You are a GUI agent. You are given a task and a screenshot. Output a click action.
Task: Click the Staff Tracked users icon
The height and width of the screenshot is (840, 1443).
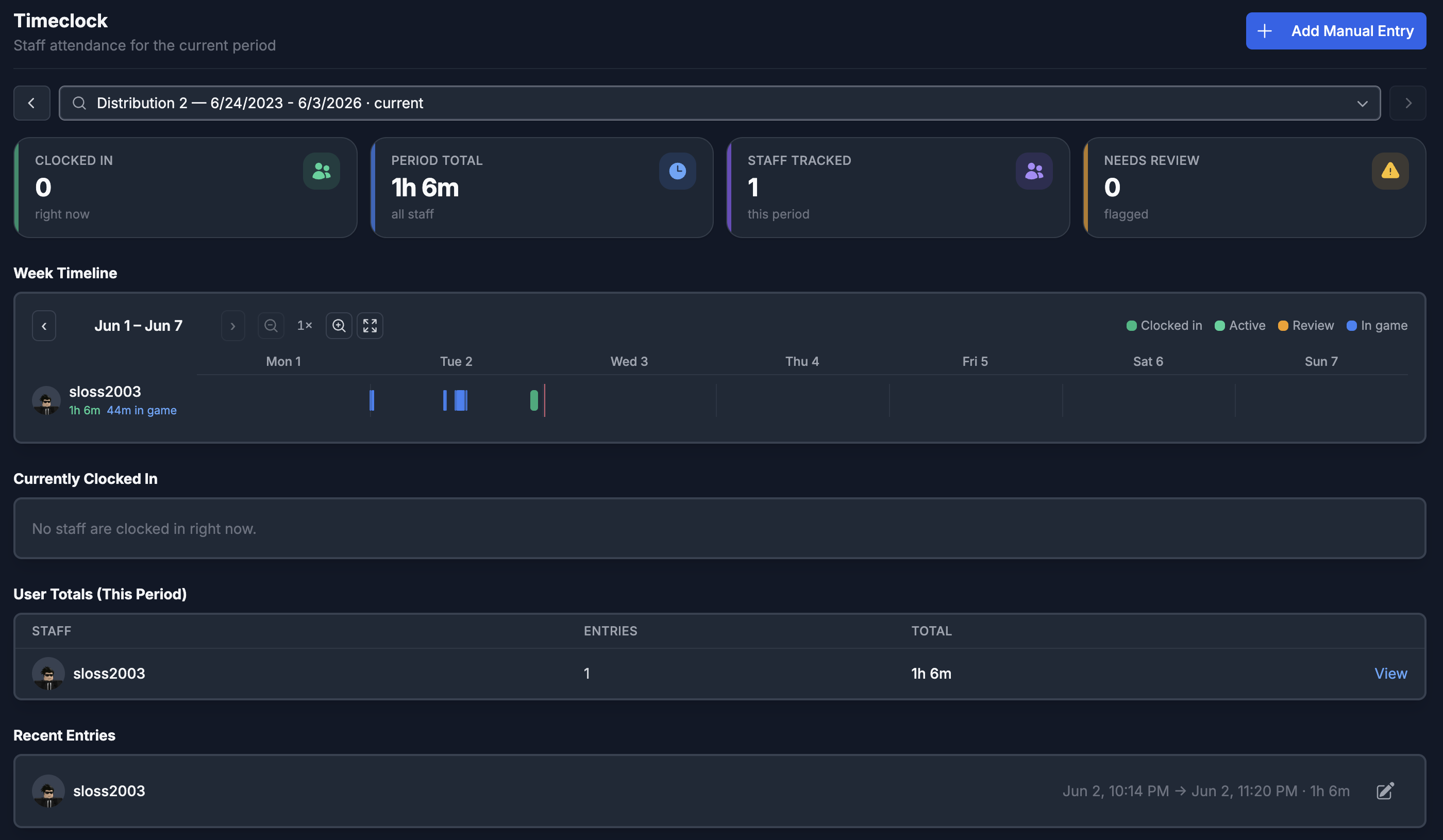[1034, 171]
